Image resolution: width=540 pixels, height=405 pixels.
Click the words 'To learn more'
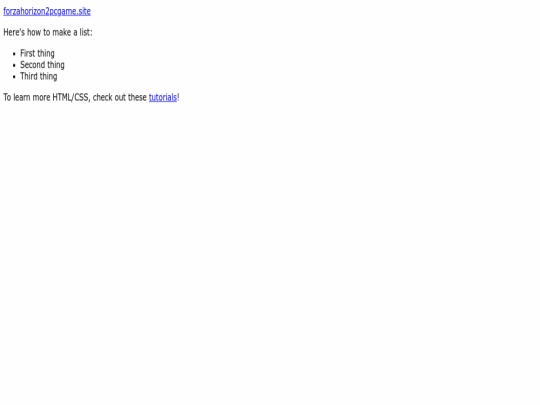click(27, 97)
